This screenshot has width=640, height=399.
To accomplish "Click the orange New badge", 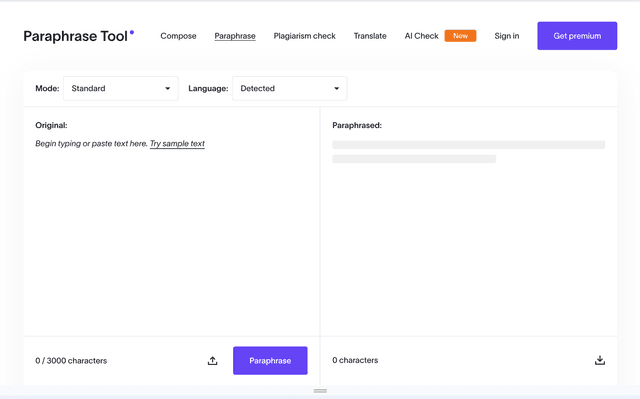I will coord(460,36).
